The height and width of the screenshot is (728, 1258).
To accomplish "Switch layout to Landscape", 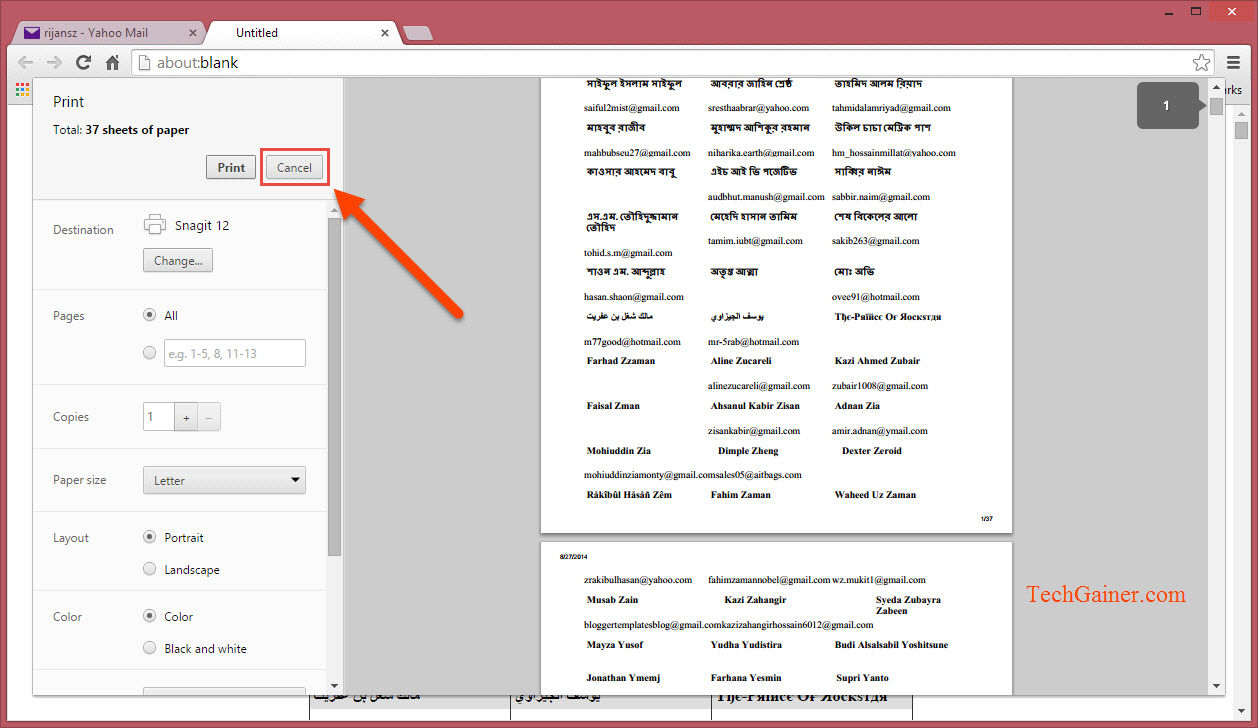I will [x=149, y=569].
